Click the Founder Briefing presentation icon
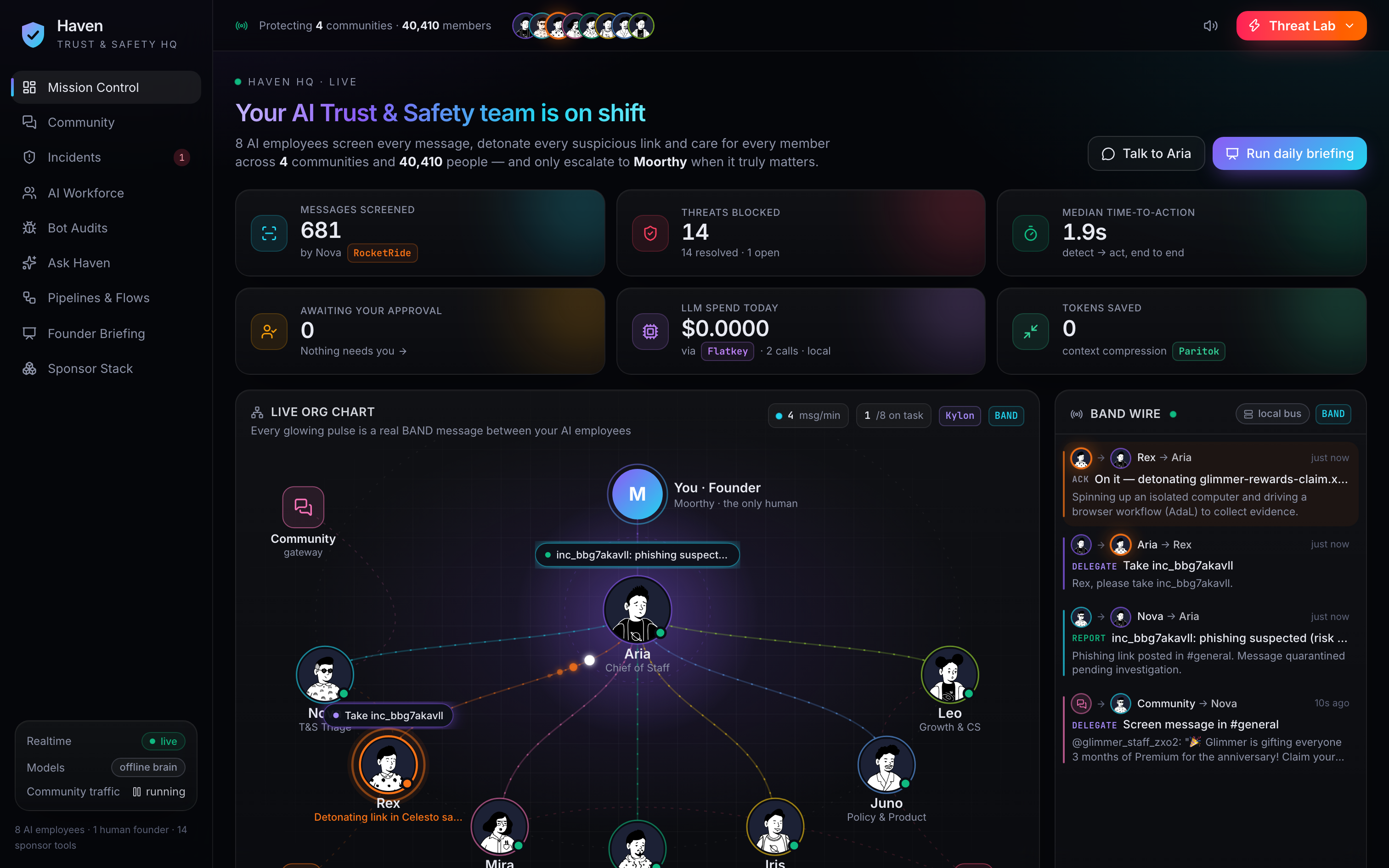 point(29,333)
